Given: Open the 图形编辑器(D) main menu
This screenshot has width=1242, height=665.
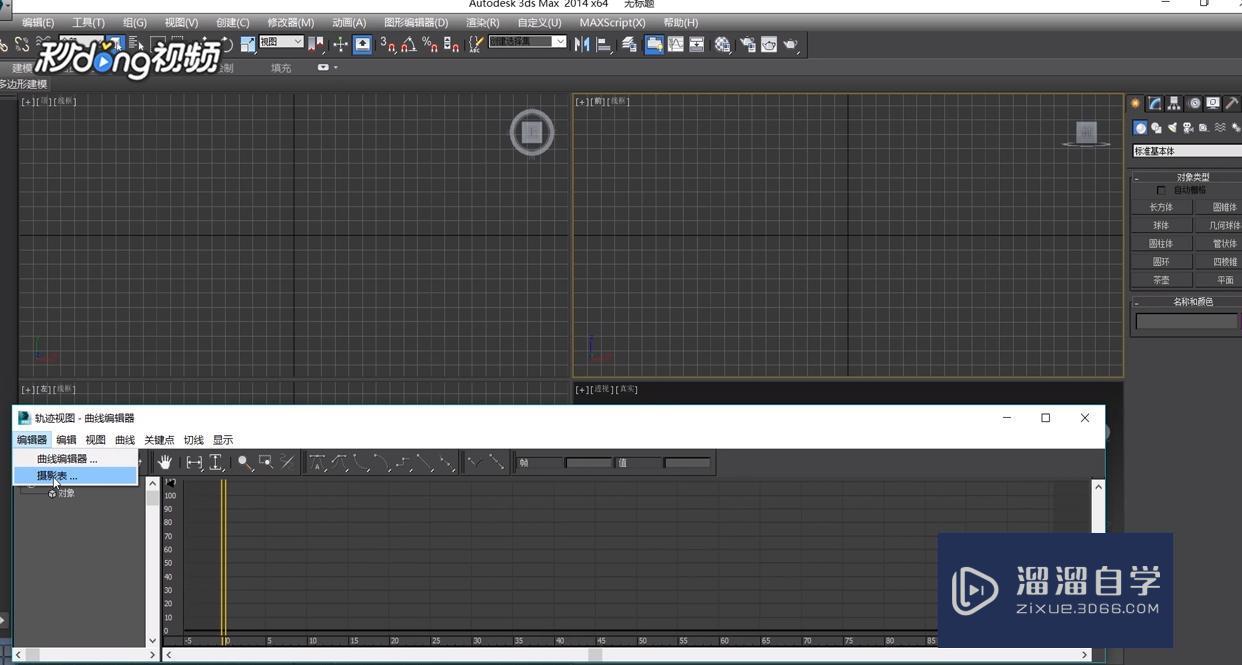Looking at the screenshot, I should click(x=416, y=22).
